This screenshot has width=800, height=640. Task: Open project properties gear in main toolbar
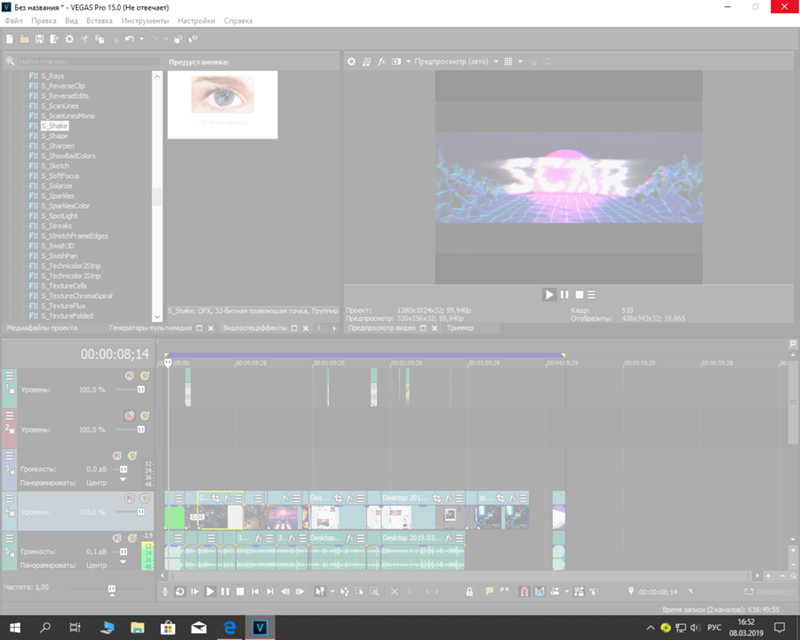point(69,39)
